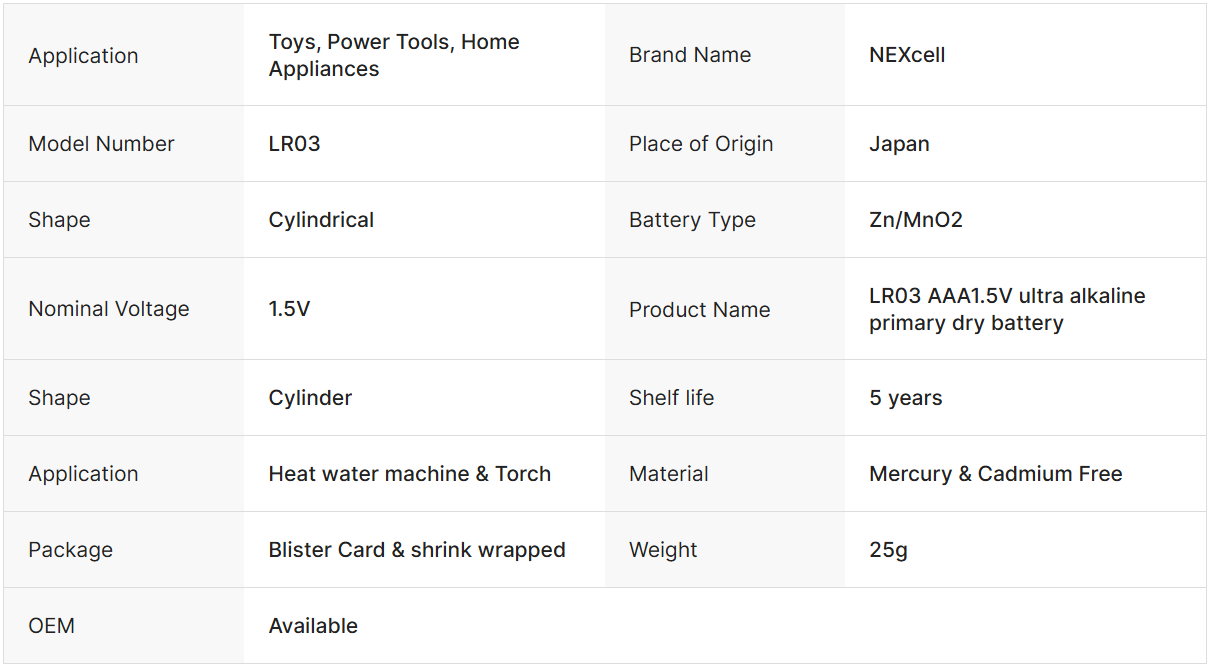
Task: Select the LR03 model number value
Action: coord(294,144)
